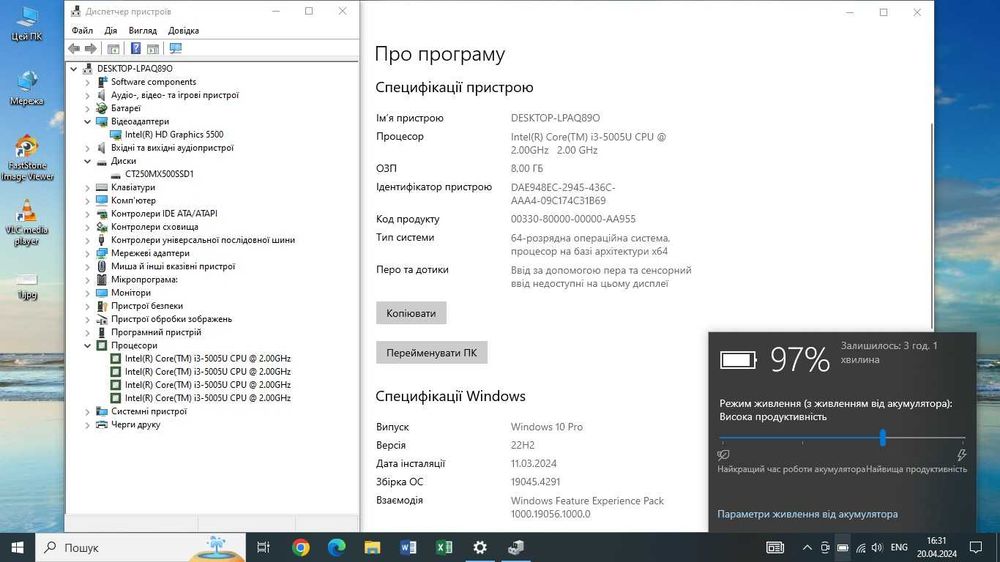Open Цей ПК desktop icon
This screenshot has height=562, width=1000.
pyautogui.click(x=27, y=24)
